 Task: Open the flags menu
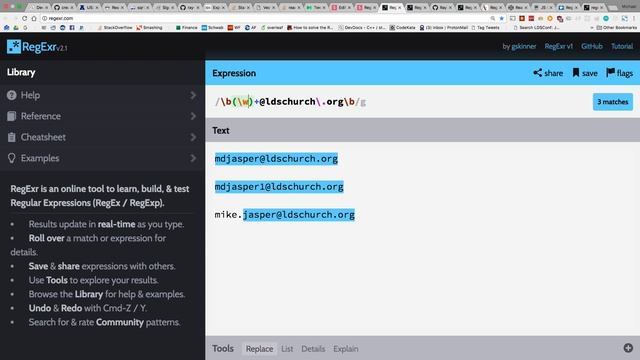tap(619, 73)
